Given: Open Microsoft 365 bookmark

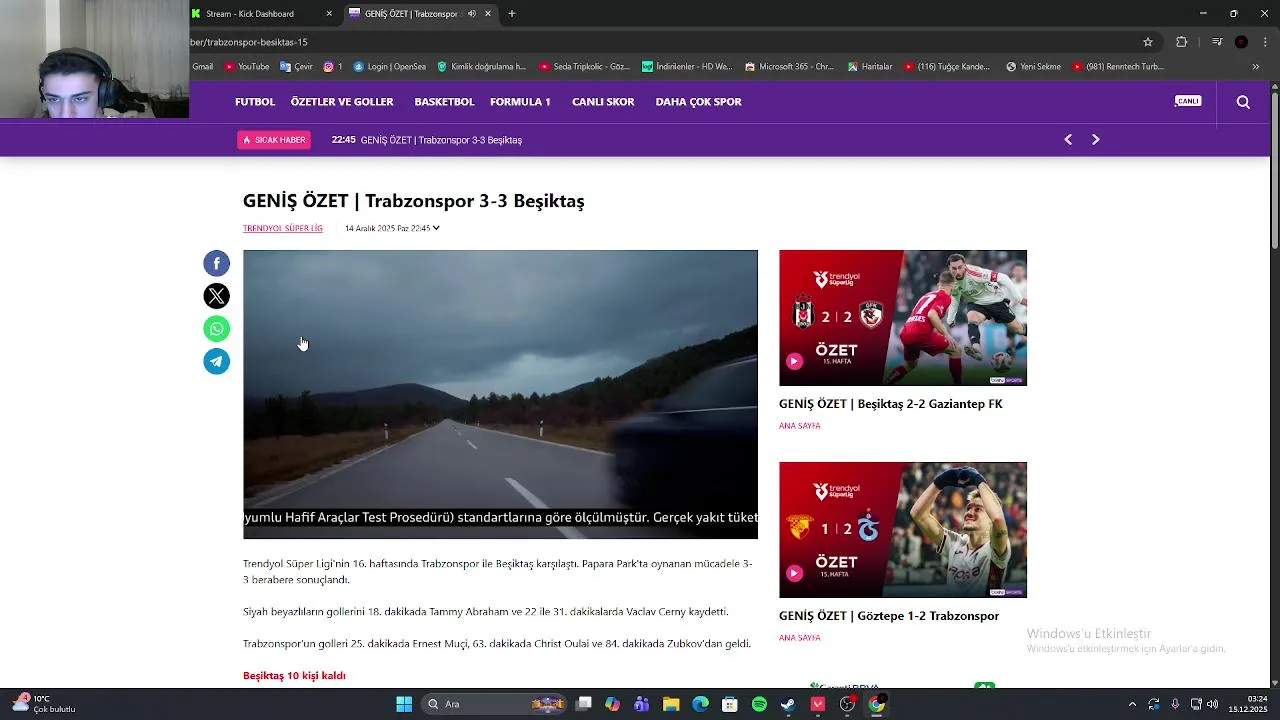Looking at the screenshot, I should pyautogui.click(x=789, y=67).
